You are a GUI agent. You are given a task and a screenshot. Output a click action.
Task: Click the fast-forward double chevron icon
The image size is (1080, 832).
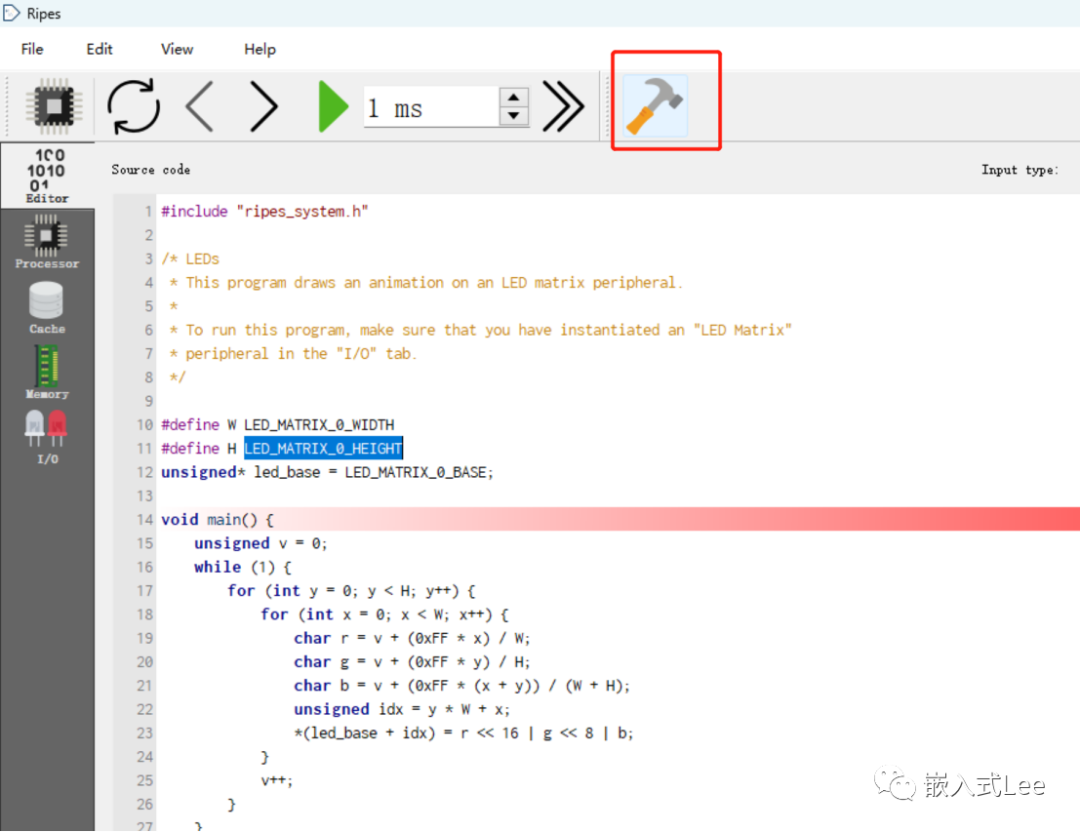pyautogui.click(x=563, y=106)
